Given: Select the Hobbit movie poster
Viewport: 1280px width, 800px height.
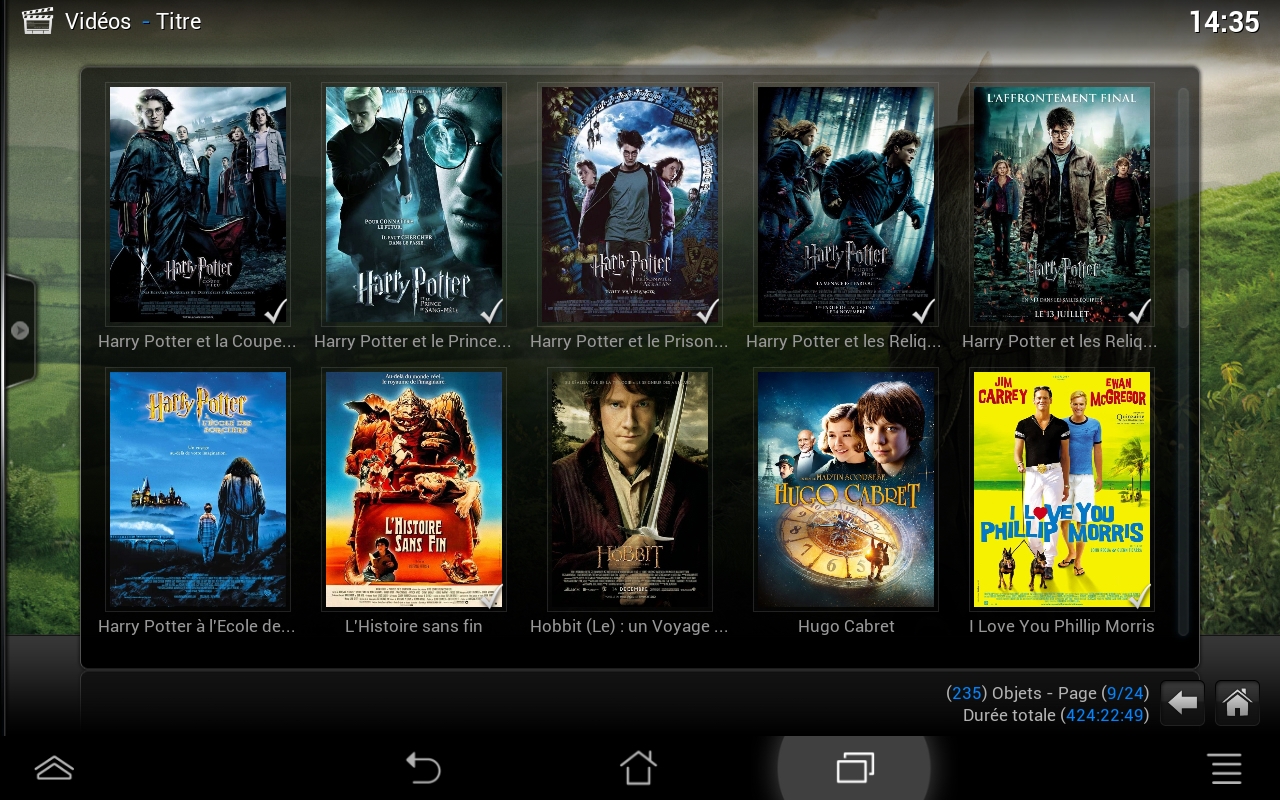Looking at the screenshot, I should pyautogui.click(x=630, y=489).
